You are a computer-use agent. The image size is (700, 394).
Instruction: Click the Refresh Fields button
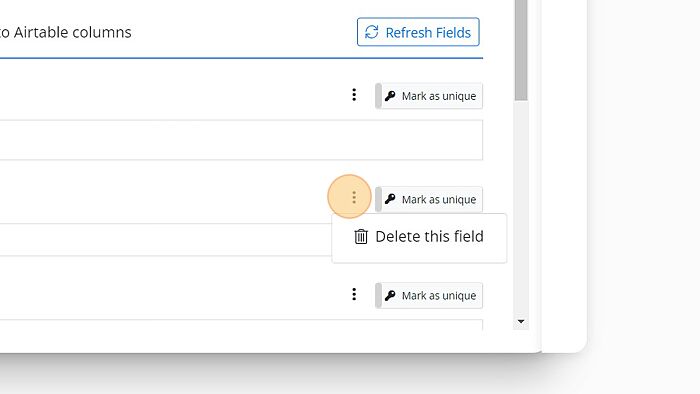(x=418, y=32)
